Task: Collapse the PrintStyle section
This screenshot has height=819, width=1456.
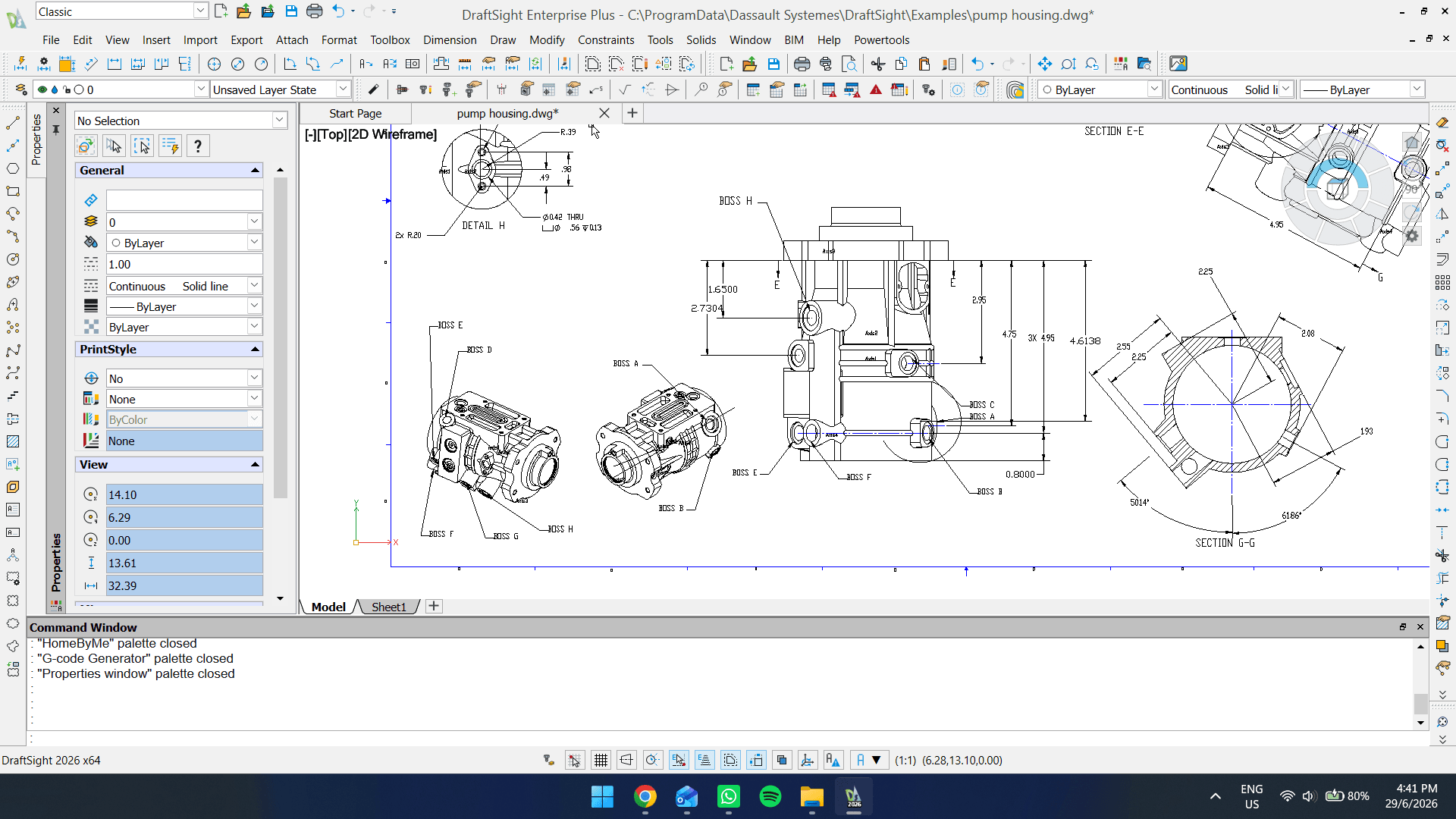Action: pos(255,350)
